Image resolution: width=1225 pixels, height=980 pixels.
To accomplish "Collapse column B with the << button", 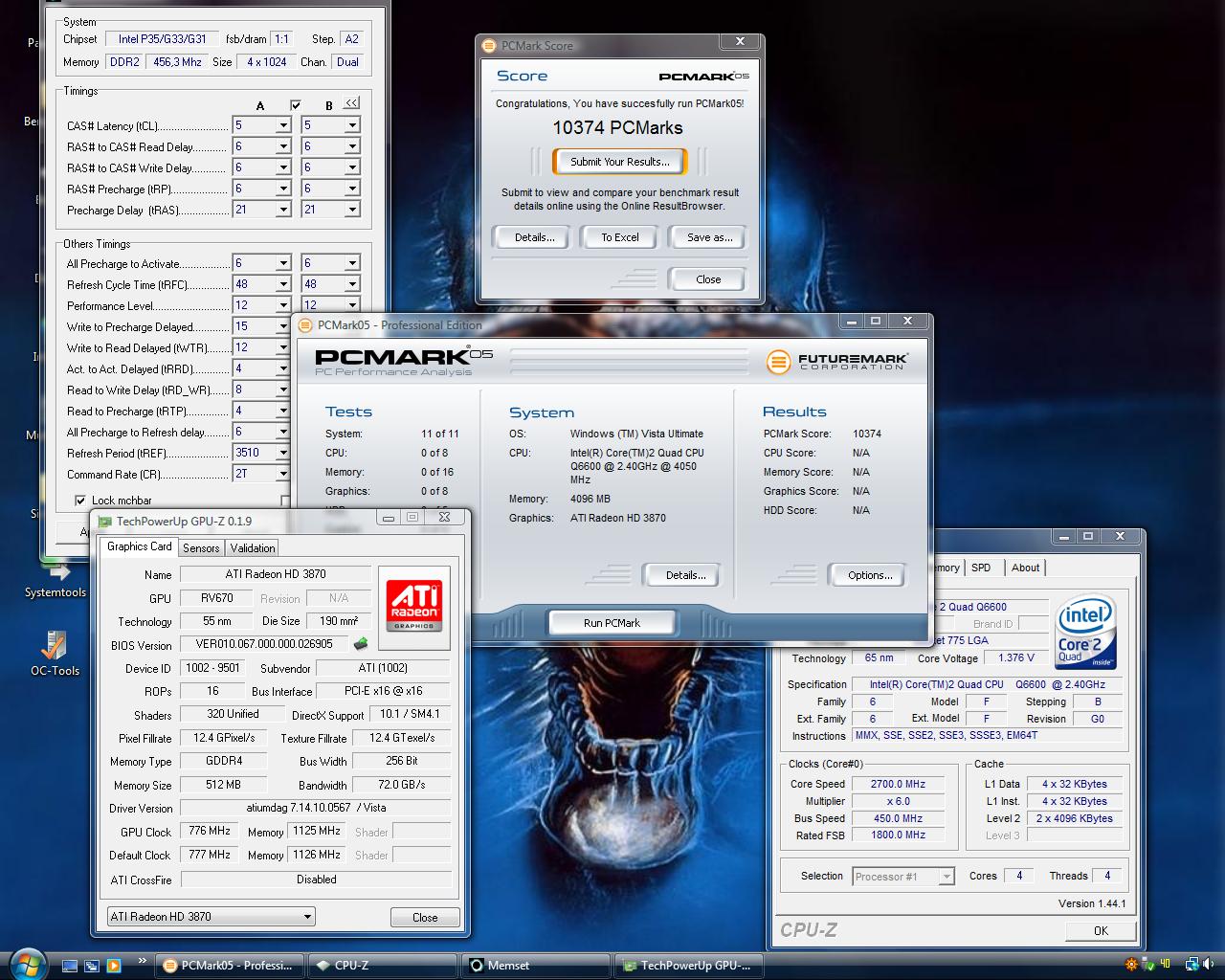I will (351, 103).
